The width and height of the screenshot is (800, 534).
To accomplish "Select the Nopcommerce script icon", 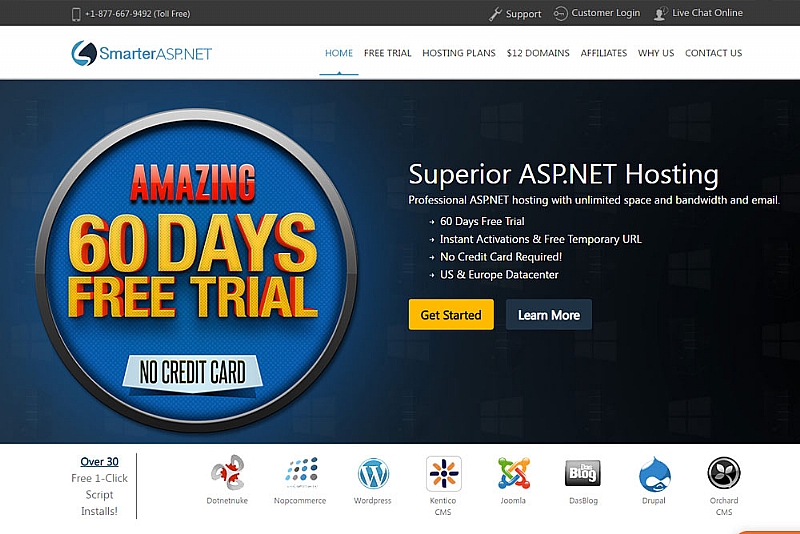I will pyautogui.click(x=301, y=472).
